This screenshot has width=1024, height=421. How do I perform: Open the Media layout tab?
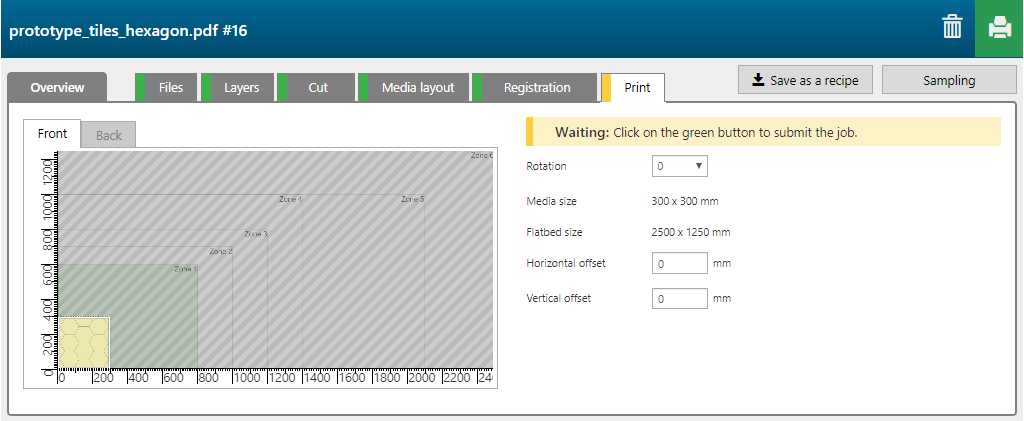417,88
